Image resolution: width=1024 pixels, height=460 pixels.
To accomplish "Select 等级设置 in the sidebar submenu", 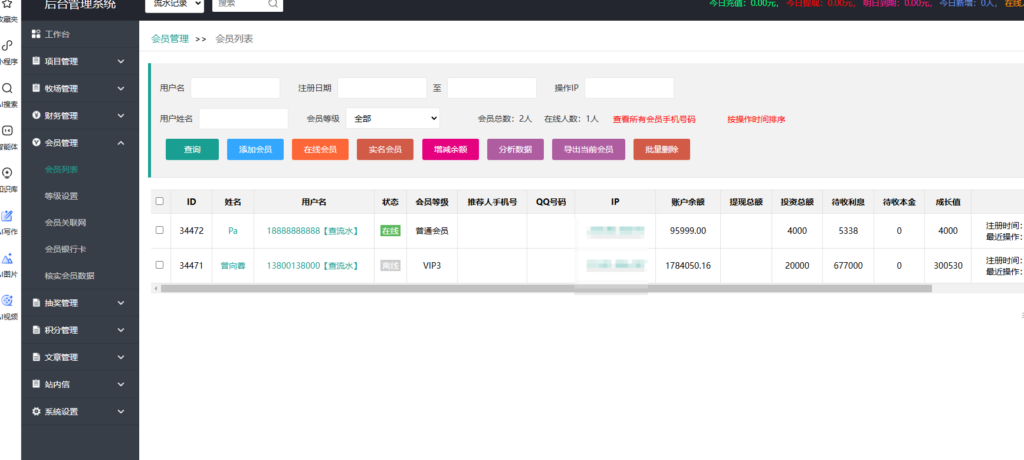I will [61, 196].
